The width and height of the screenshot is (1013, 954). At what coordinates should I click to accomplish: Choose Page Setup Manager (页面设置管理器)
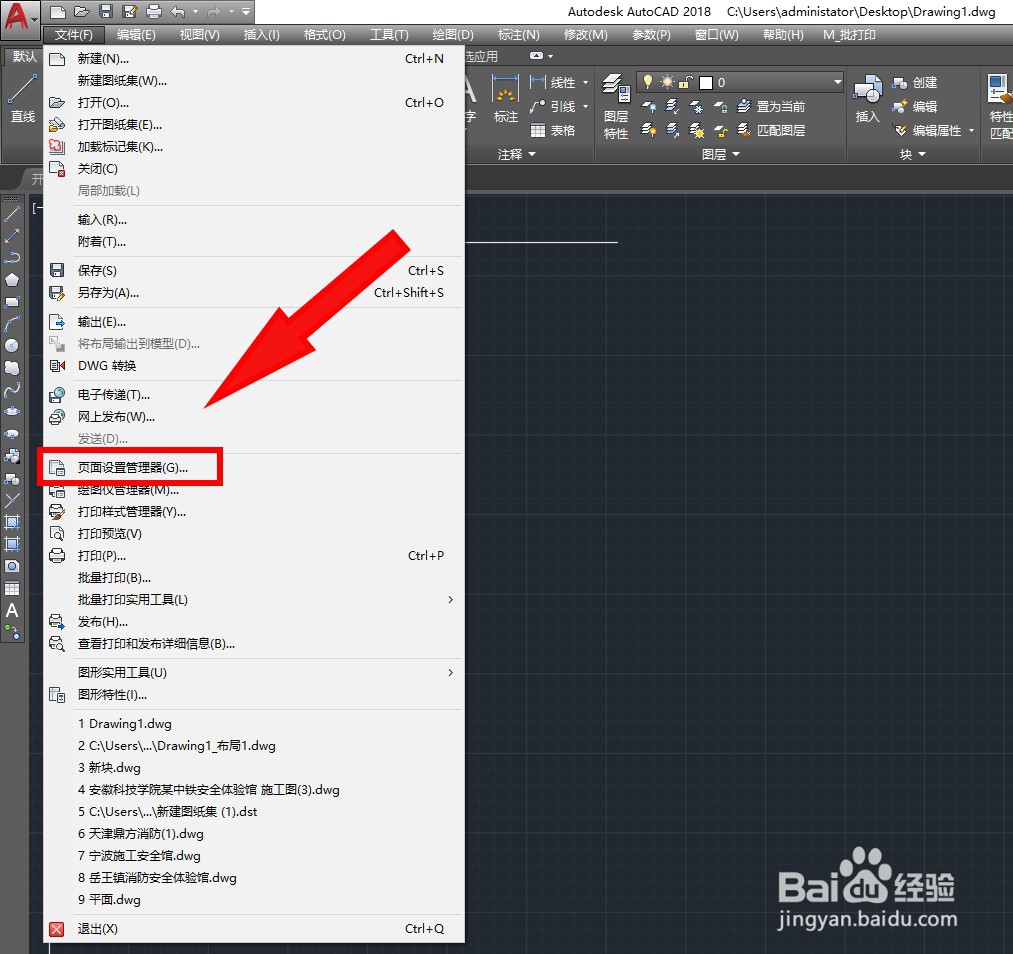click(x=254, y=468)
